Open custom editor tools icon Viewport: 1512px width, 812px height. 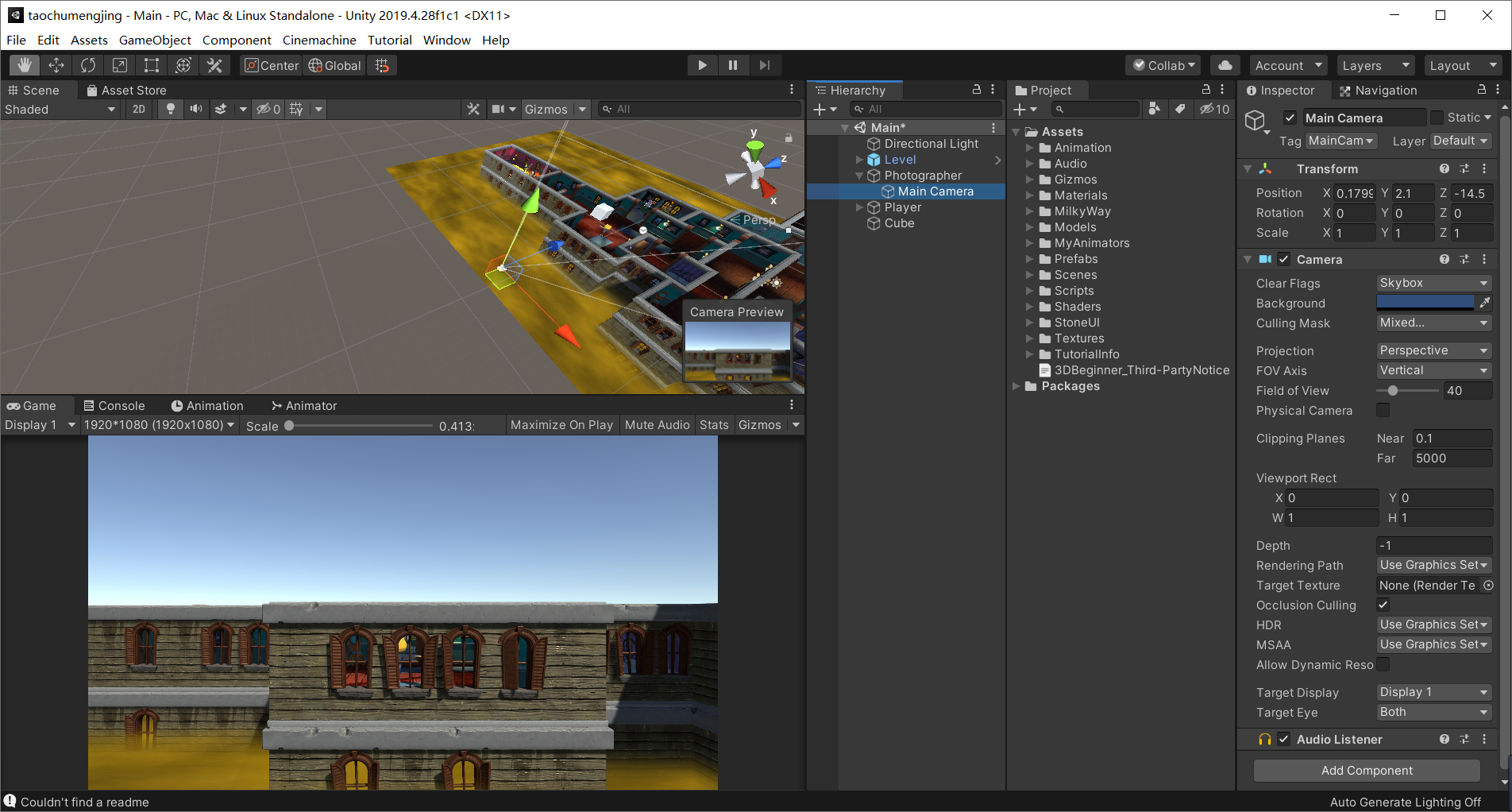[x=214, y=65]
